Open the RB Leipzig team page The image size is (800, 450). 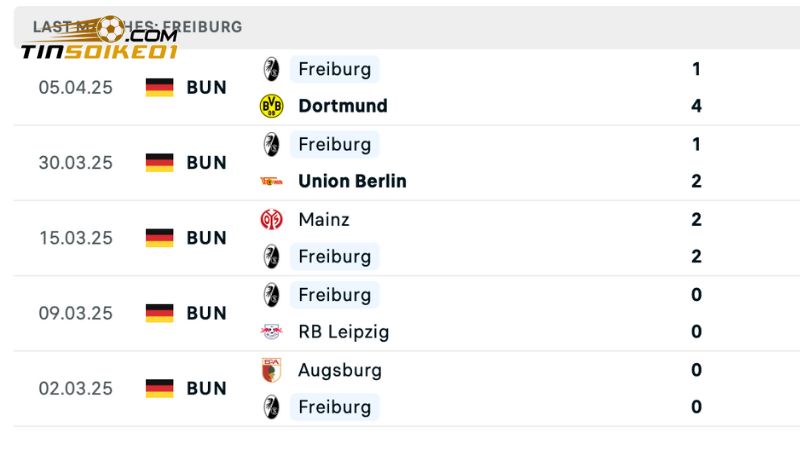click(x=343, y=331)
